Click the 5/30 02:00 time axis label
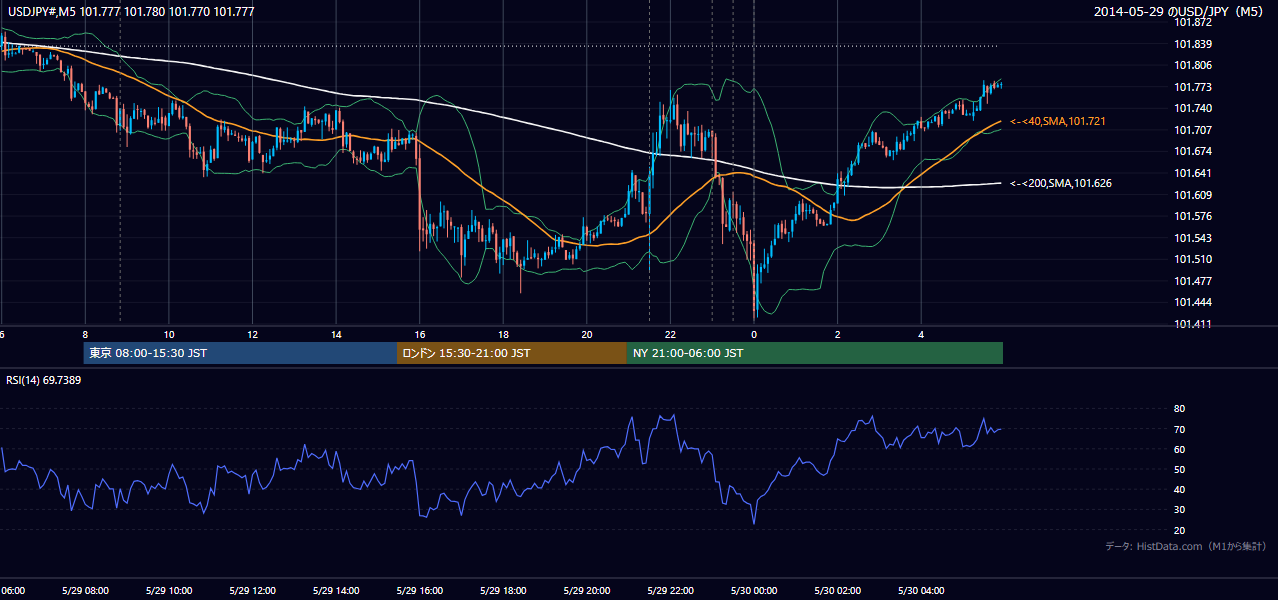This screenshot has height=600, width=1278. click(837, 590)
